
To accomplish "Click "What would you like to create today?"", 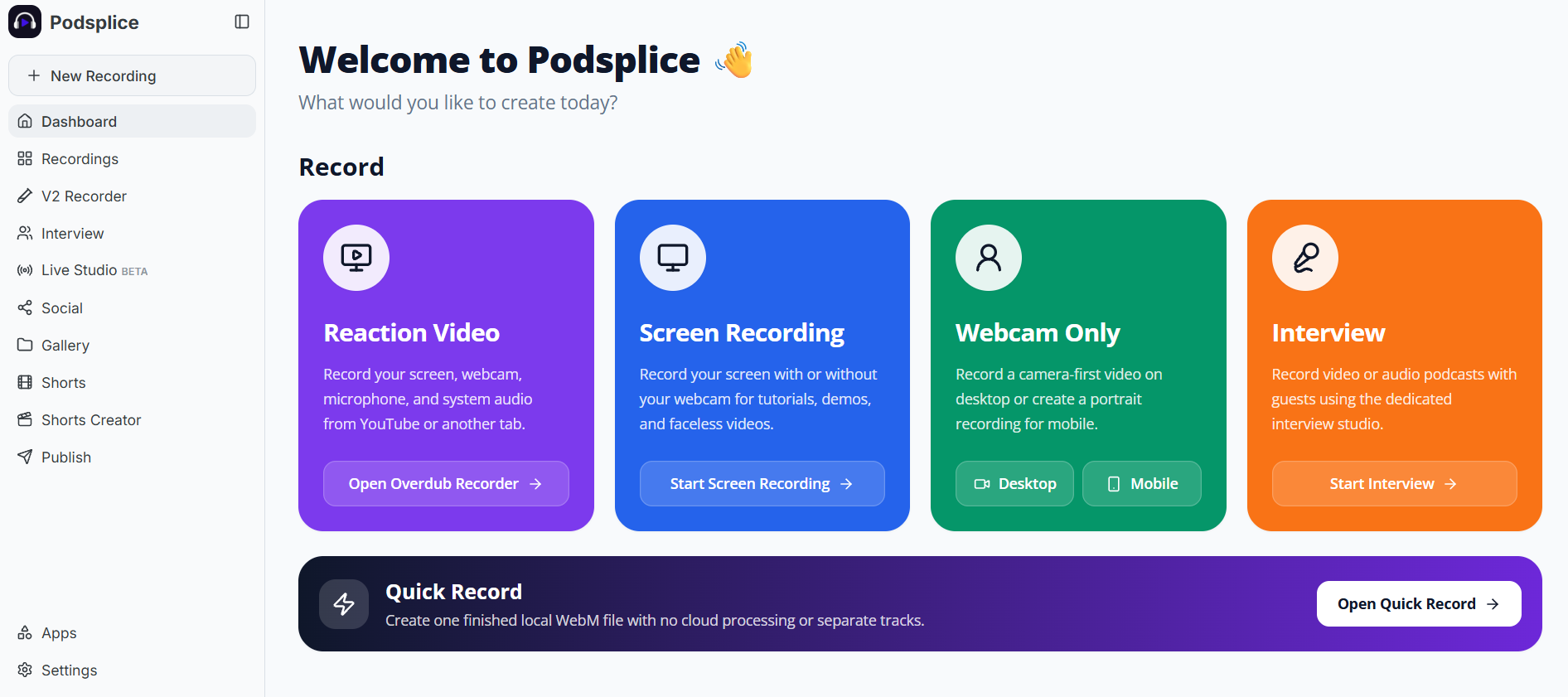I will point(458,102).
